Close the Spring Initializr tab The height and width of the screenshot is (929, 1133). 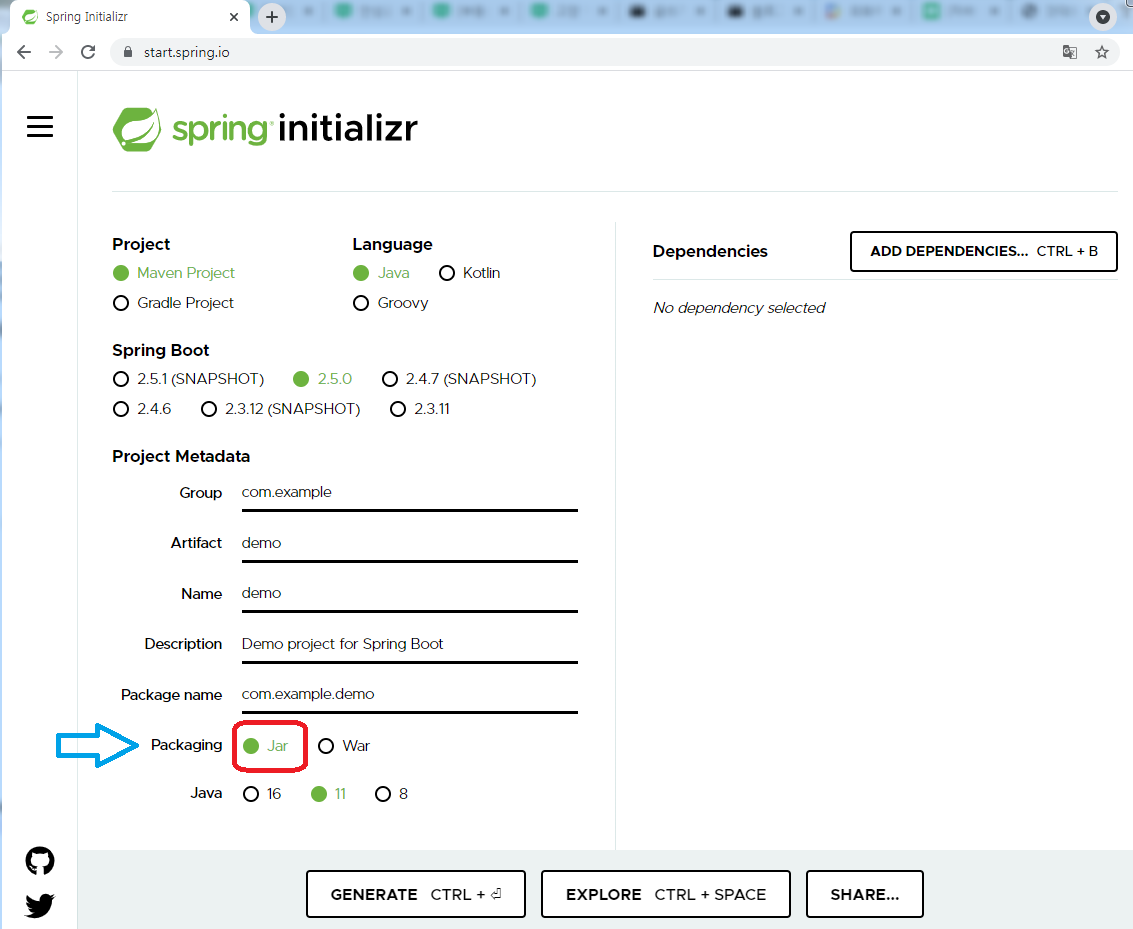[x=234, y=17]
